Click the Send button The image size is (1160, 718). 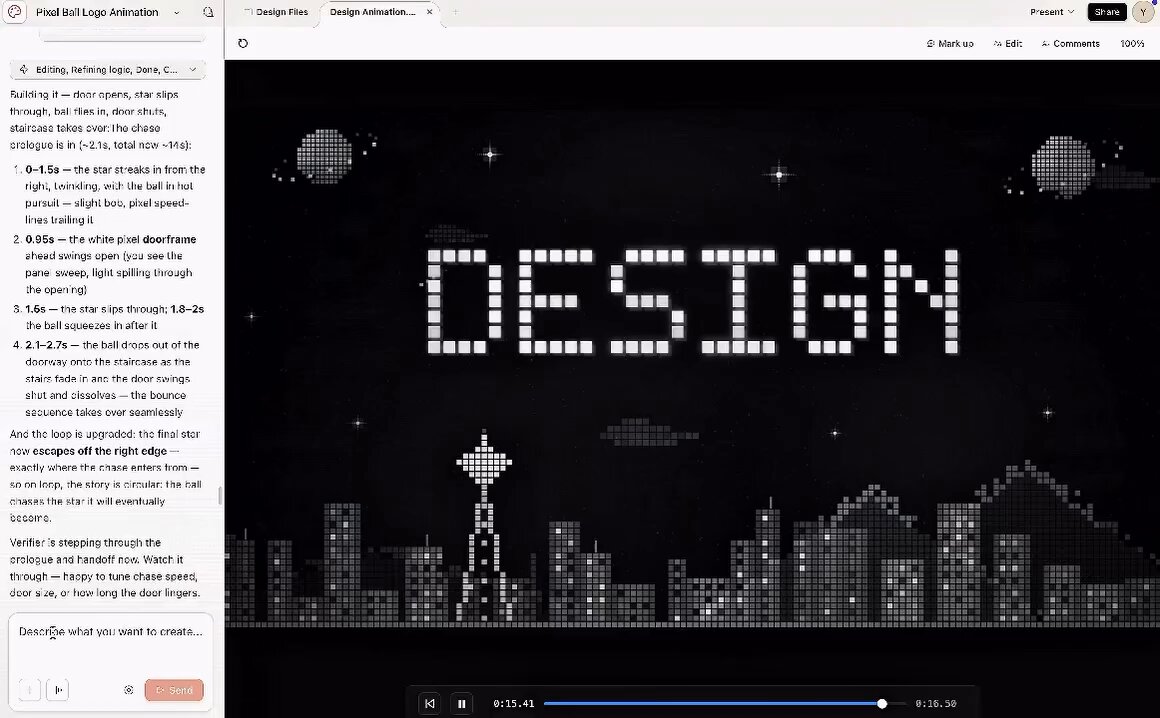pyautogui.click(x=174, y=690)
